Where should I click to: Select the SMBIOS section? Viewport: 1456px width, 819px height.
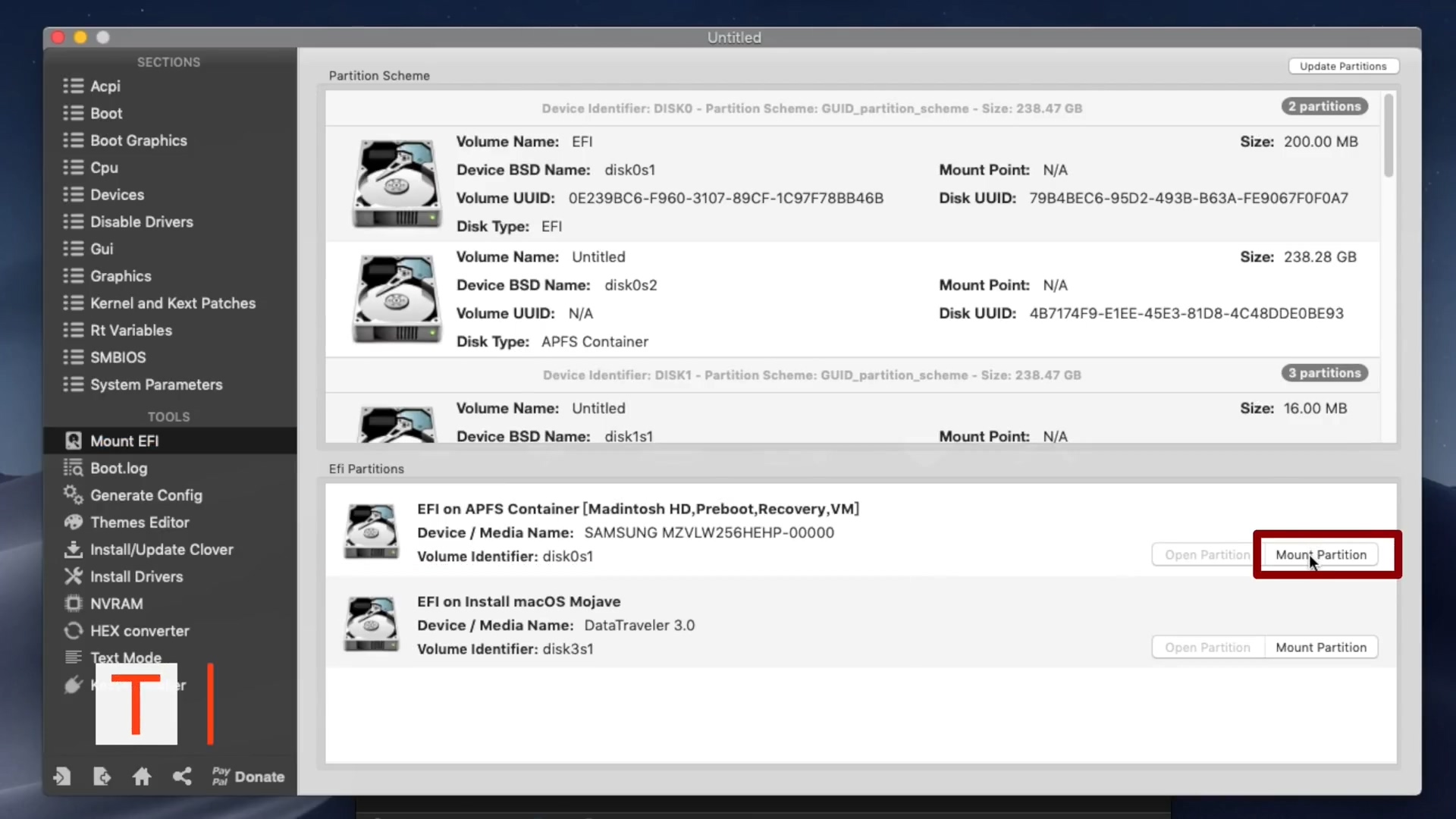118,357
